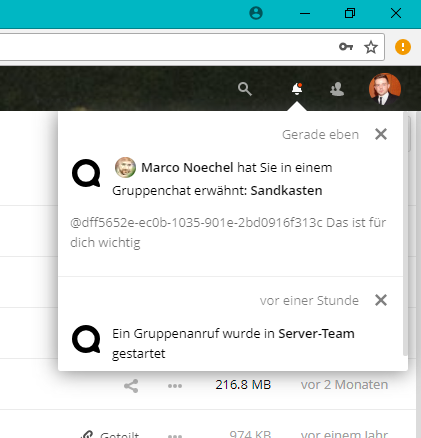Dismiss the Server-Team group call notification
The height and width of the screenshot is (438, 421).
coord(381,300)
